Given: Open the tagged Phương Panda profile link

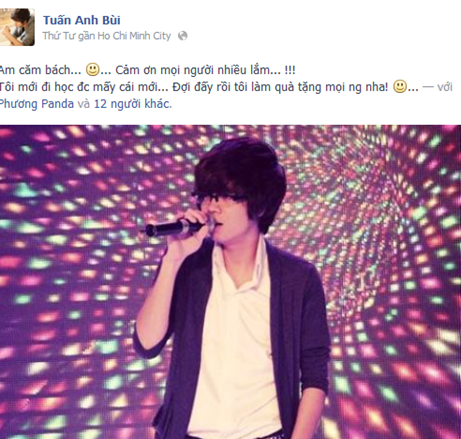Looking at the screenshot, I should [x=37, y=104].
